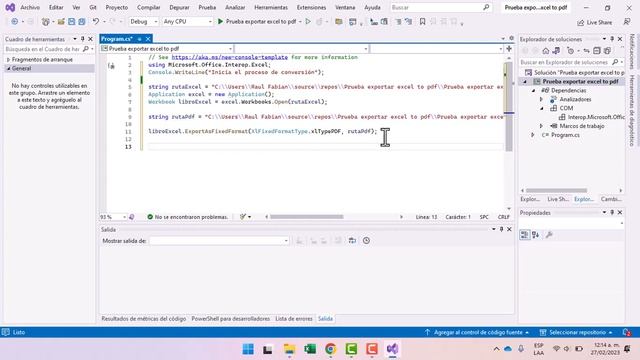Split editor with the plus icon
This screenshot has width=640, height=360.
[509, 49]
